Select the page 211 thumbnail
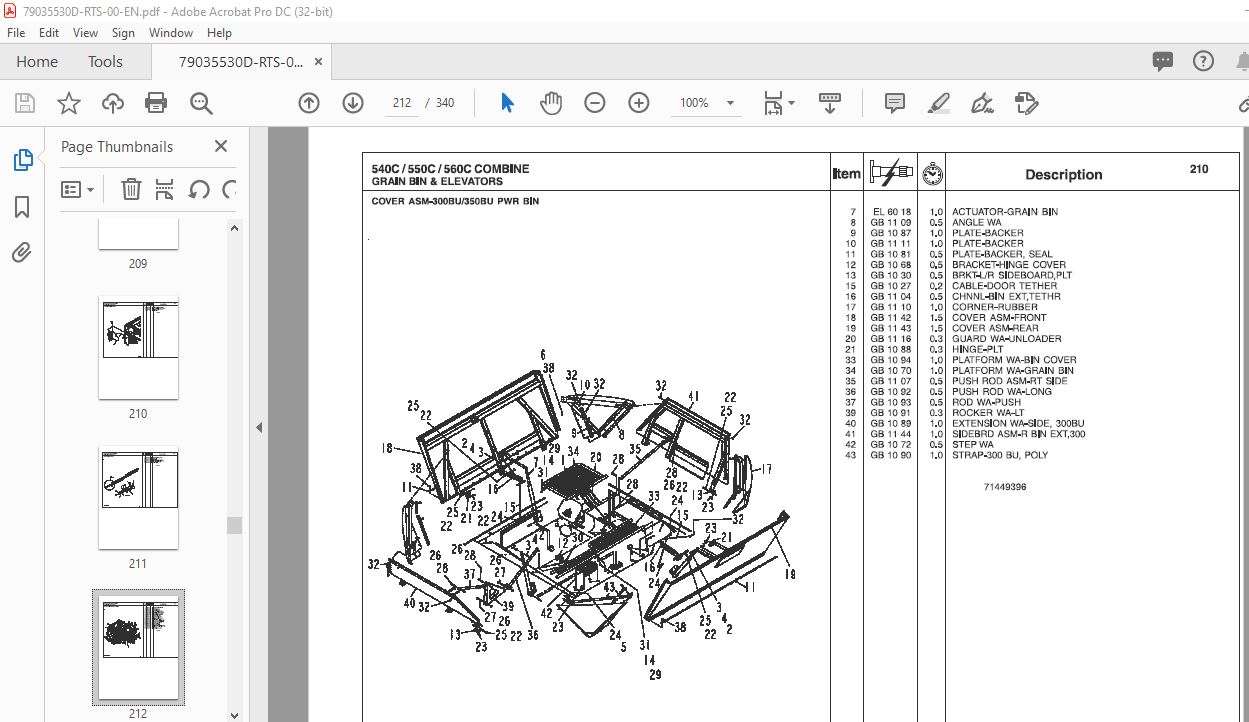This screenshot has height=722, width=1249. [x=138, y=497]
